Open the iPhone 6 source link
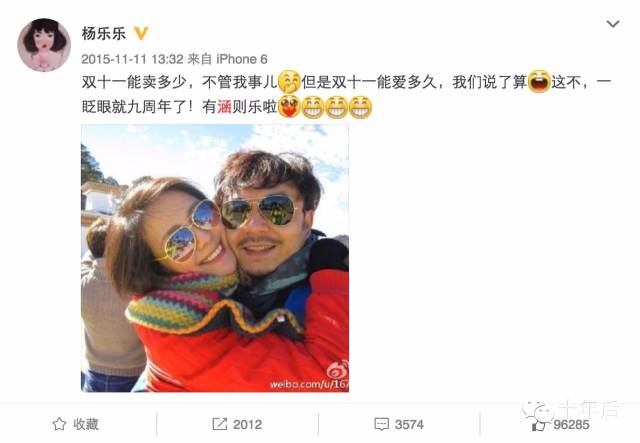The height and width of the screenshot is (443, 640). (x=242, y=59)
